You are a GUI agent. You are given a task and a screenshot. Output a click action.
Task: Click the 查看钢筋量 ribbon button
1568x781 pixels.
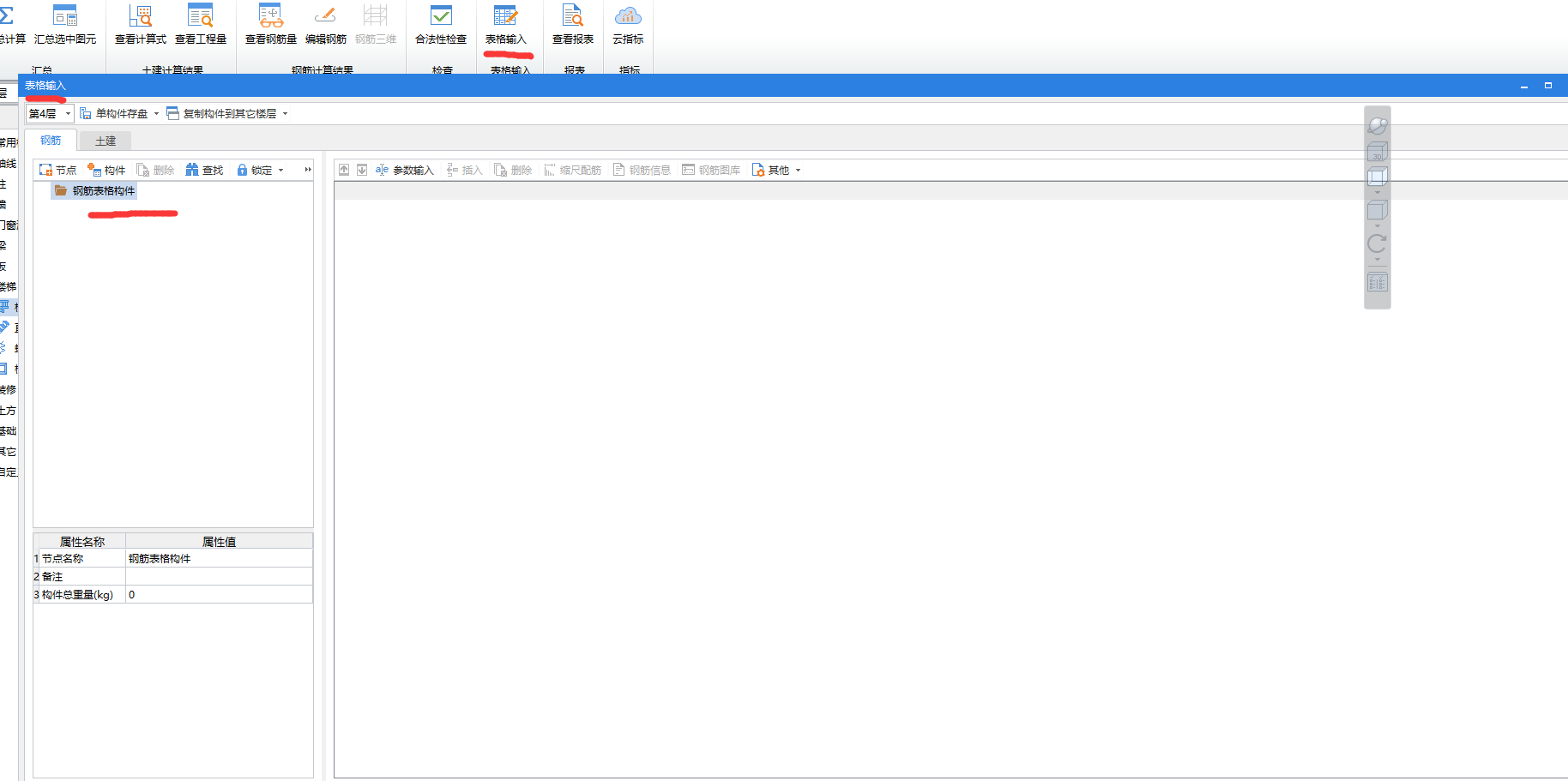click(271, 26)
